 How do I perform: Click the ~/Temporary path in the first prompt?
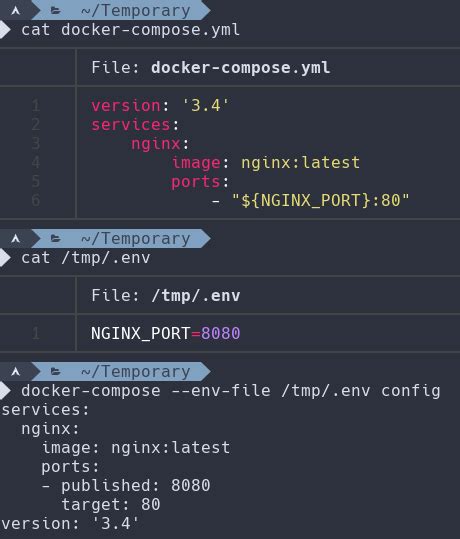(135, 11)
